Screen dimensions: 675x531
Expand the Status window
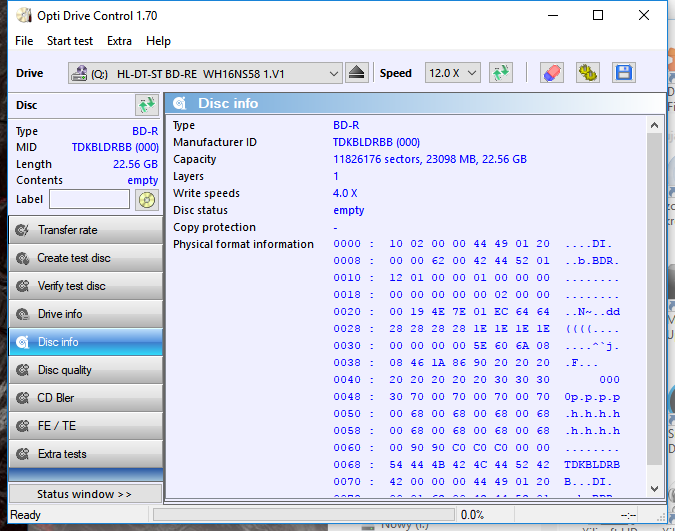coord(85,494)
